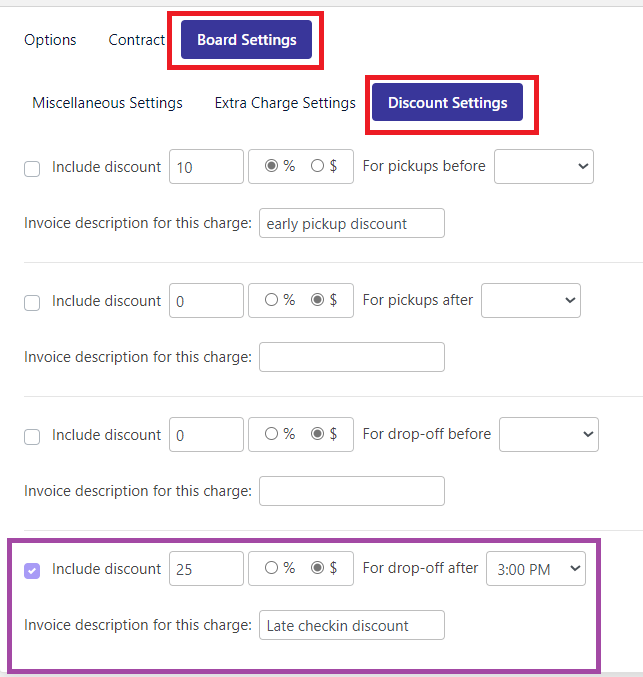Click the early pickup discount description field
This screenshot has width=643, height=677.
tap(352, 223)
